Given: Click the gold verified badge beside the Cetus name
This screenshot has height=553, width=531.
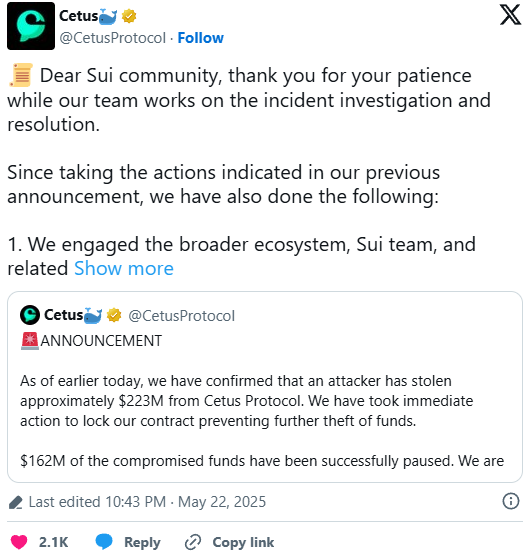Looking at the screenshot, I should 129,16.
